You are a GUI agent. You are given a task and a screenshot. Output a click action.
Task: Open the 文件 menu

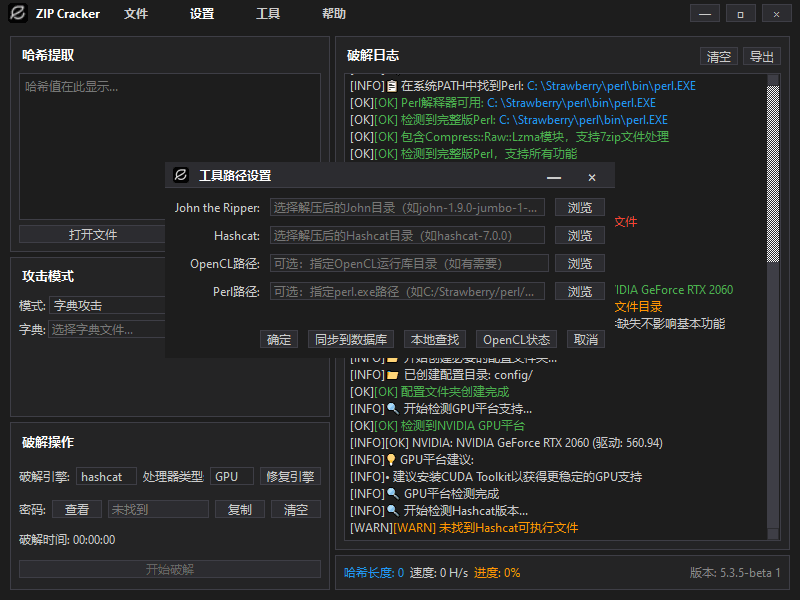pyautogui.click(x=139, y=14)
